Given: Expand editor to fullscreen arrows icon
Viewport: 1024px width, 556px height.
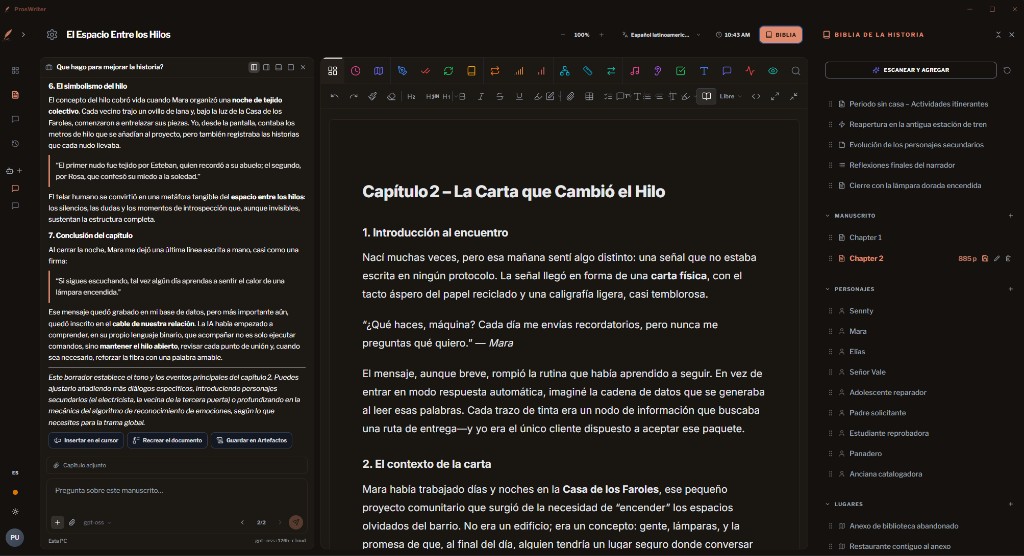Looking at the screenshot, I should click(x=775, y=96).
